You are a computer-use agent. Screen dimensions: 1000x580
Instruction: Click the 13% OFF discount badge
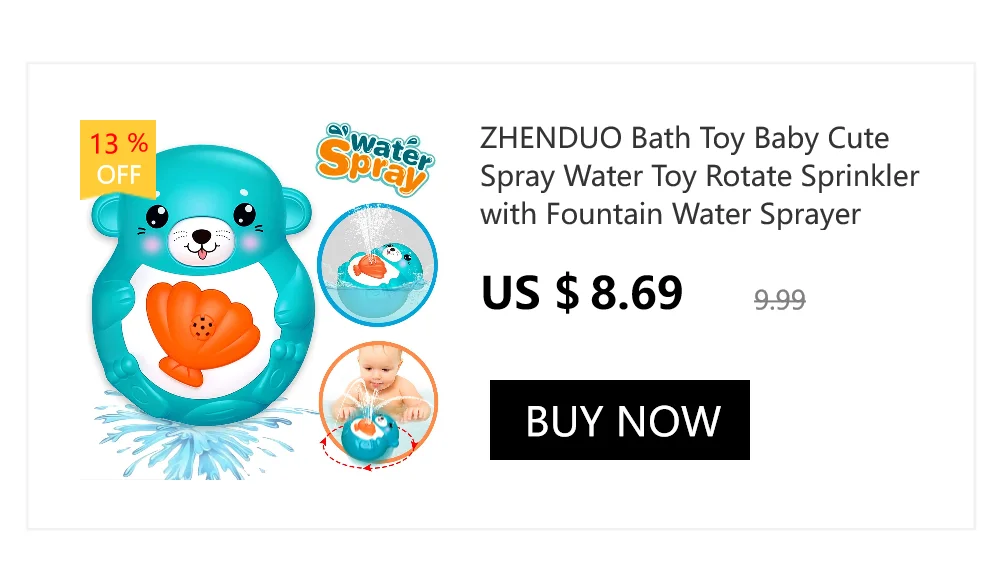click(x=118, y=159)
